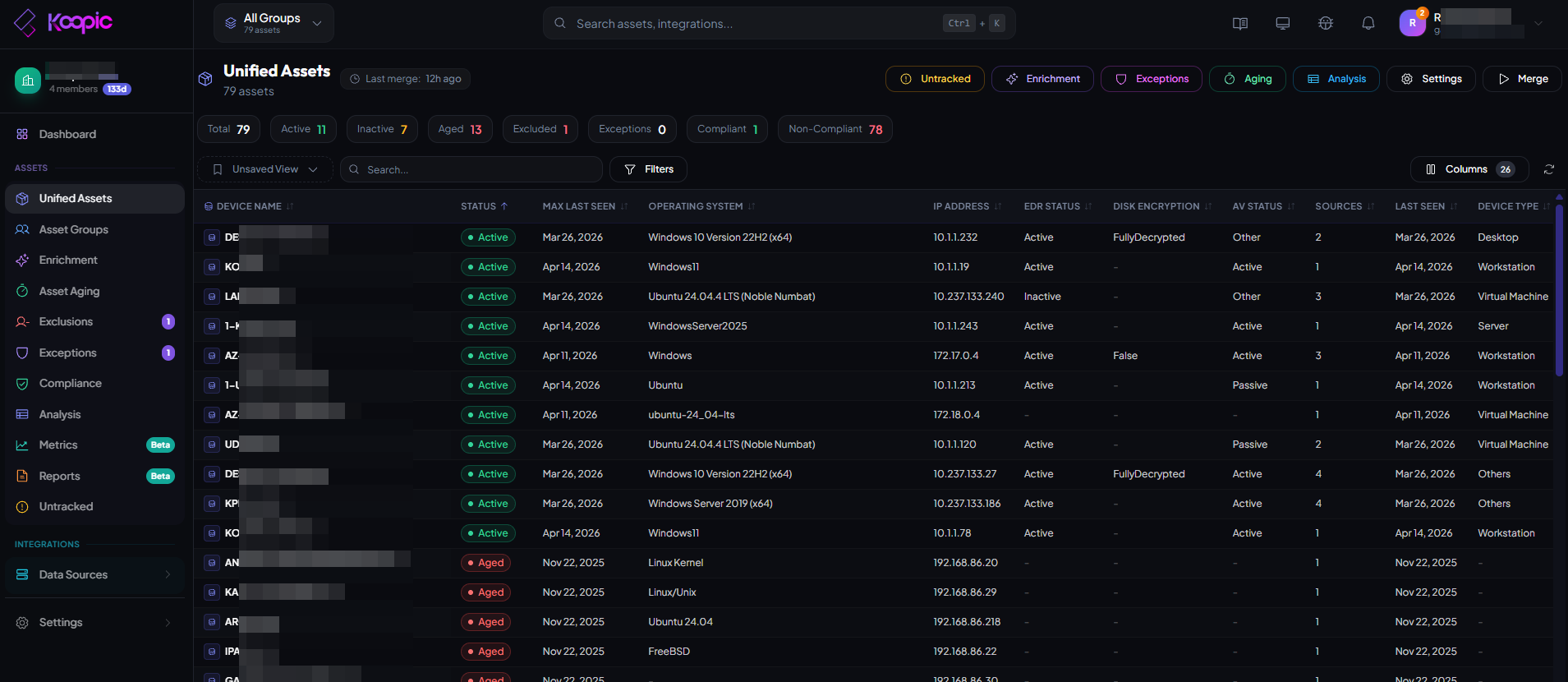Toggle the Inactive status filter chip
Screen dimensions: 1568x682
click(x=382, y=129)
